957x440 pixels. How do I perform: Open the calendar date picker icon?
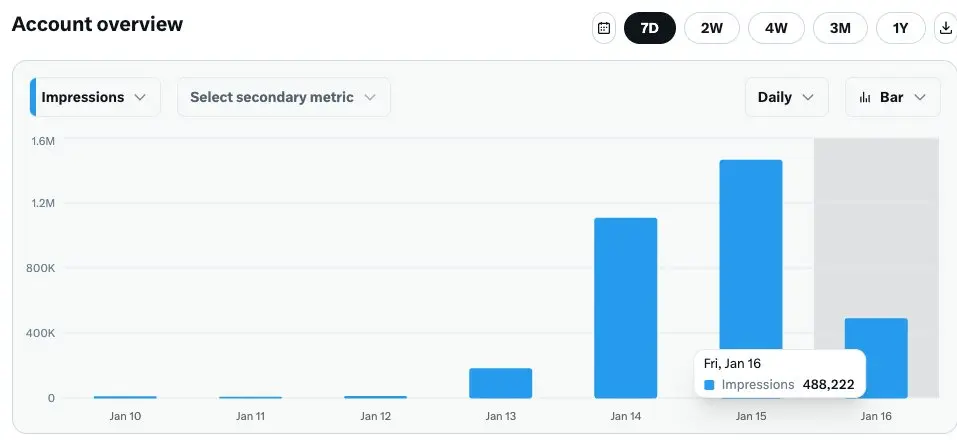click(604, 28)
